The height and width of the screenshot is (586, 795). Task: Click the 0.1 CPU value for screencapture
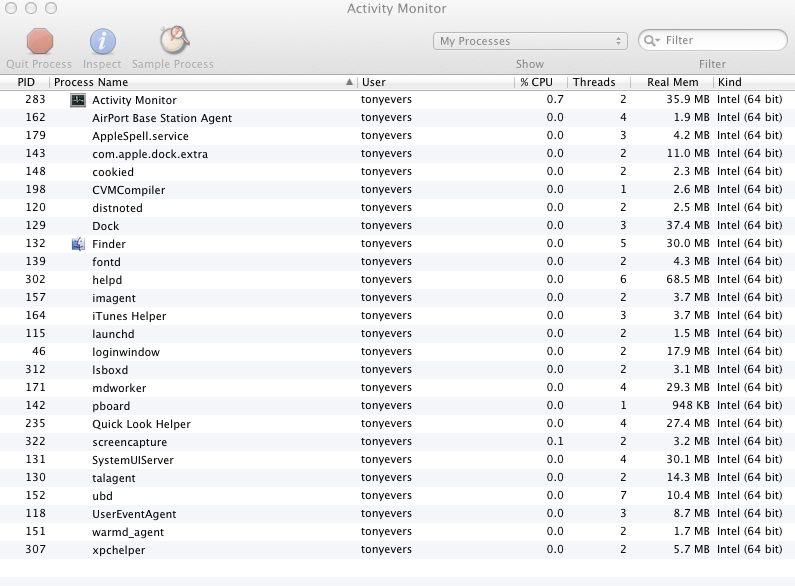pyautogui.click(x=555, y=442)
